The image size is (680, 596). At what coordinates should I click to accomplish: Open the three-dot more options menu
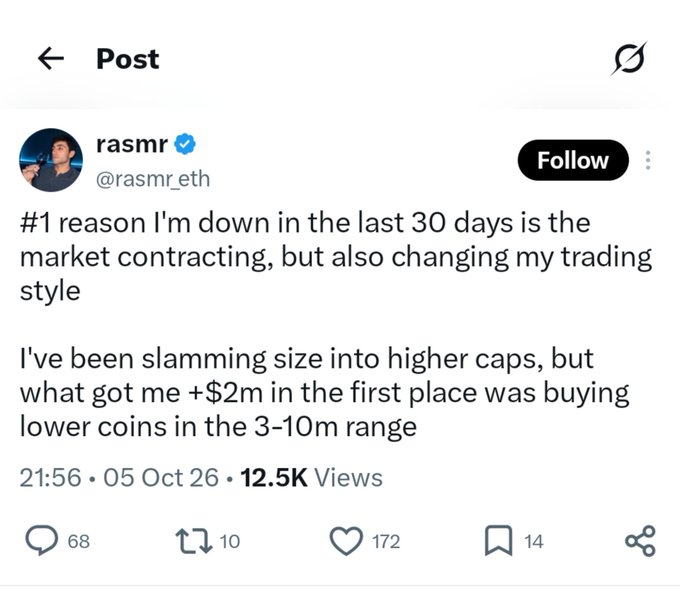pos(648,160)
